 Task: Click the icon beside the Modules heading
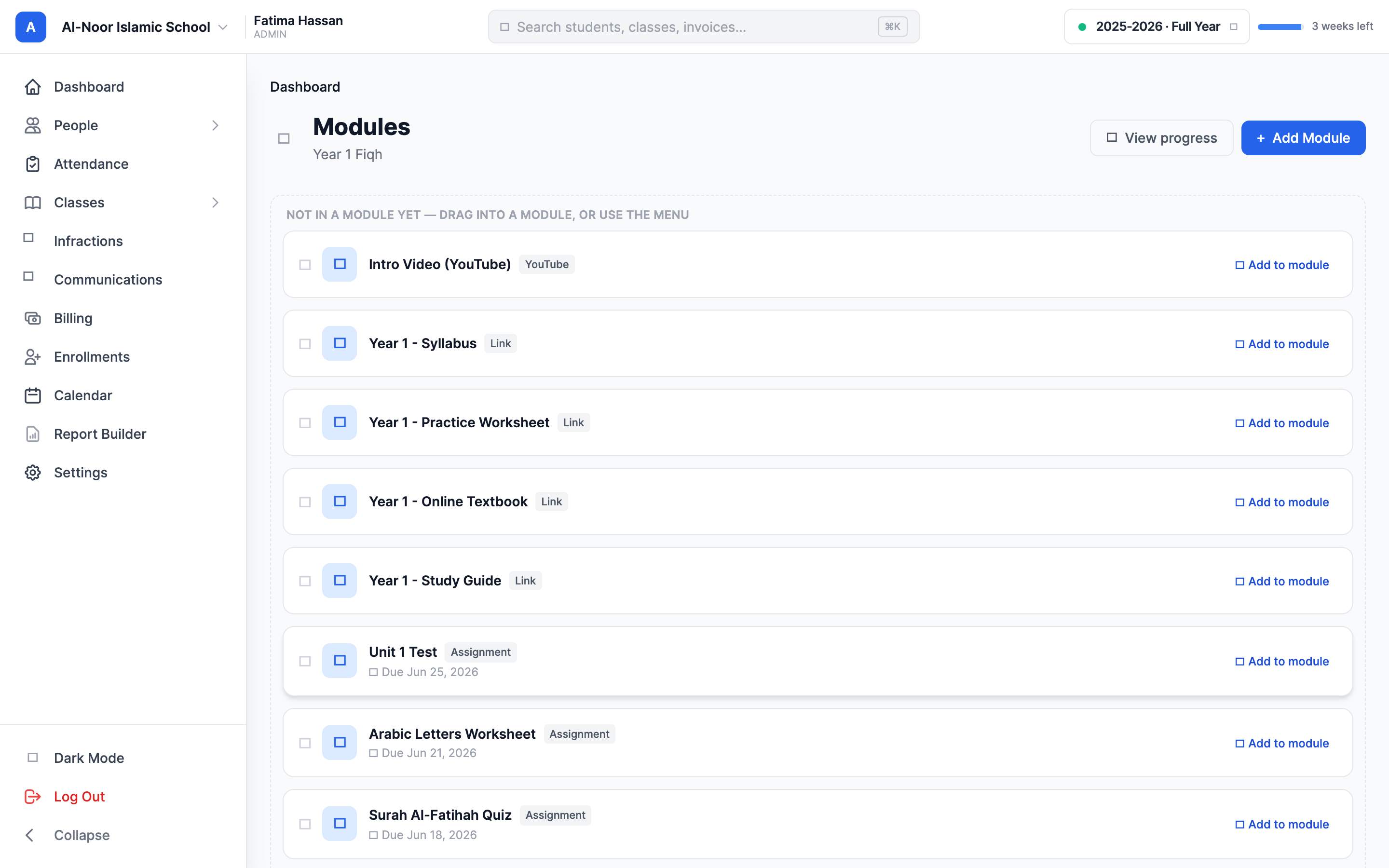coord(284,138)
